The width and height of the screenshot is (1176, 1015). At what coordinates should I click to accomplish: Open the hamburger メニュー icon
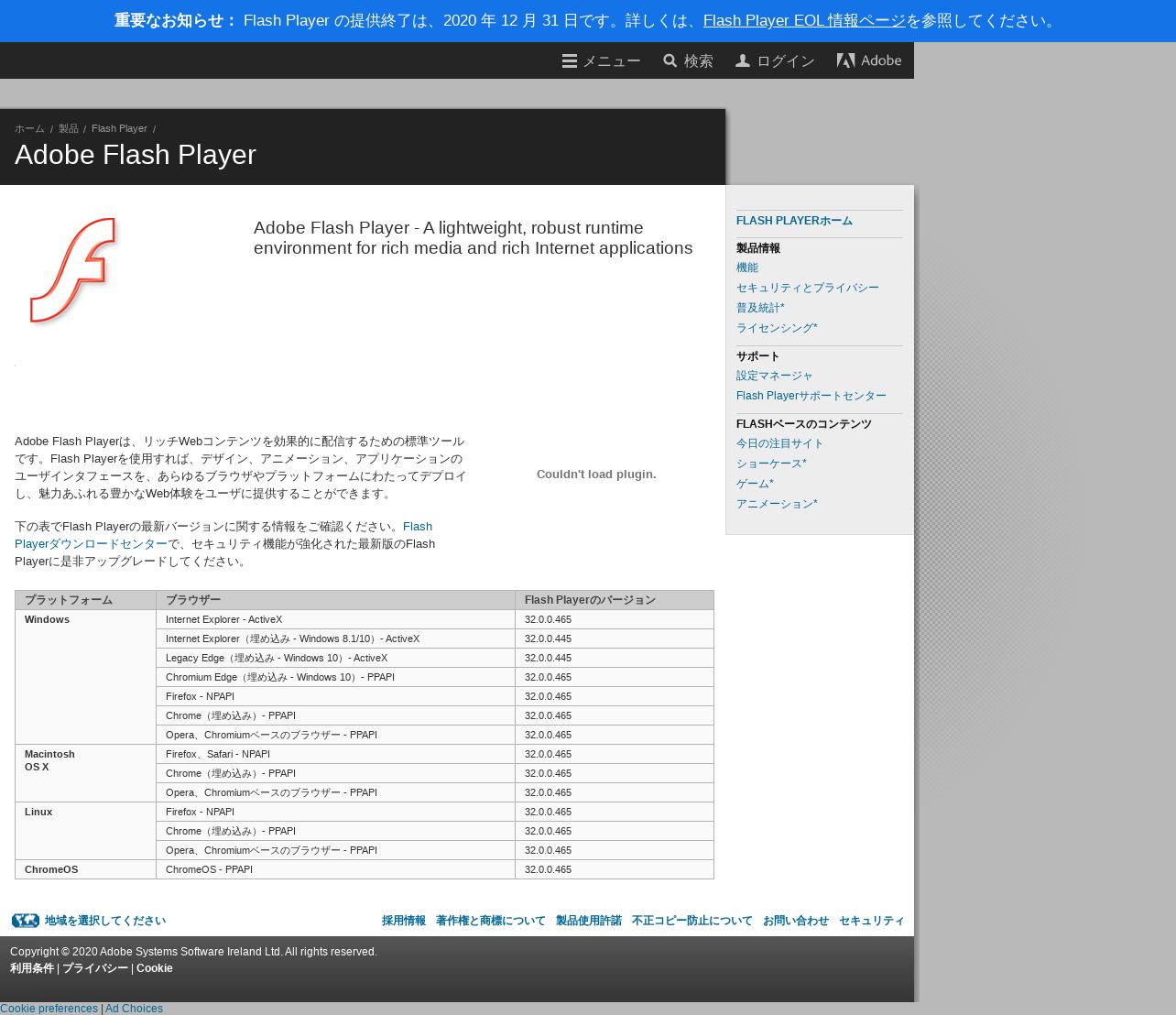tap(570, 61)
